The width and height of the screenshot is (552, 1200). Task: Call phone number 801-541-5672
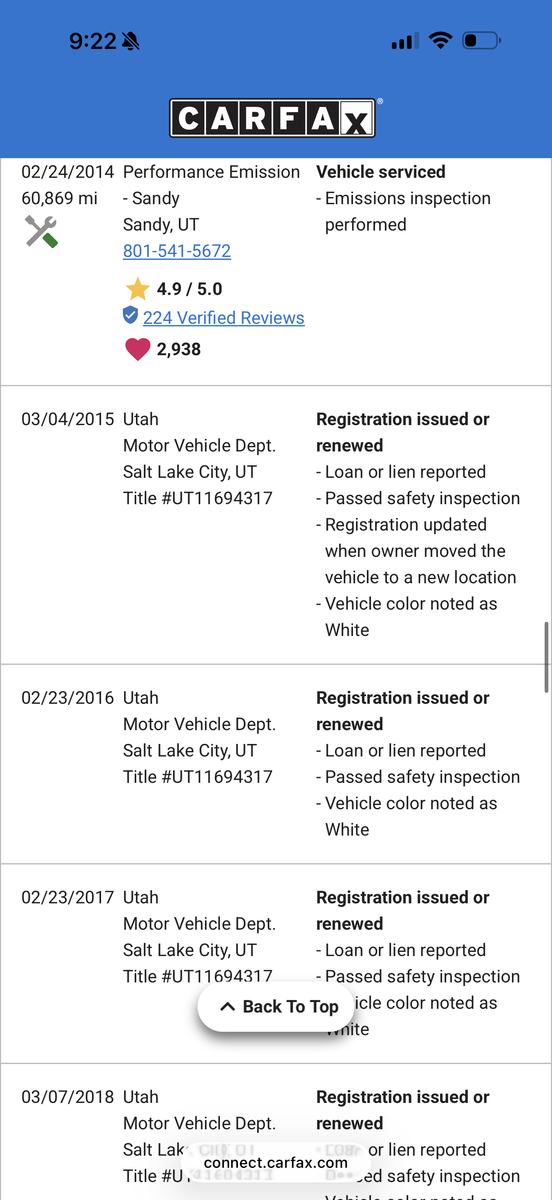pyautogui.click(x=177, y=251)
